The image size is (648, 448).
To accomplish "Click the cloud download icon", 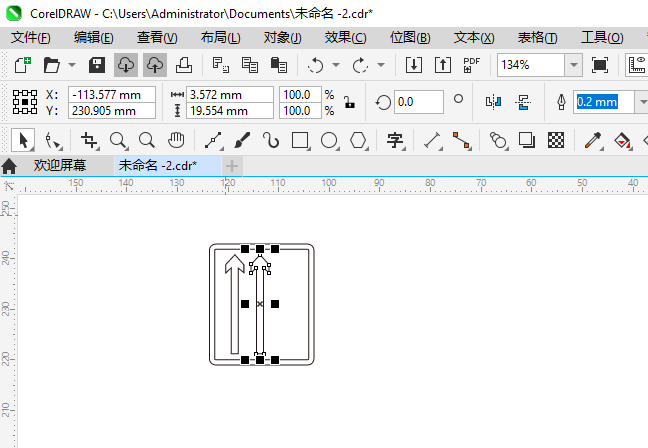I will point(126,65).
